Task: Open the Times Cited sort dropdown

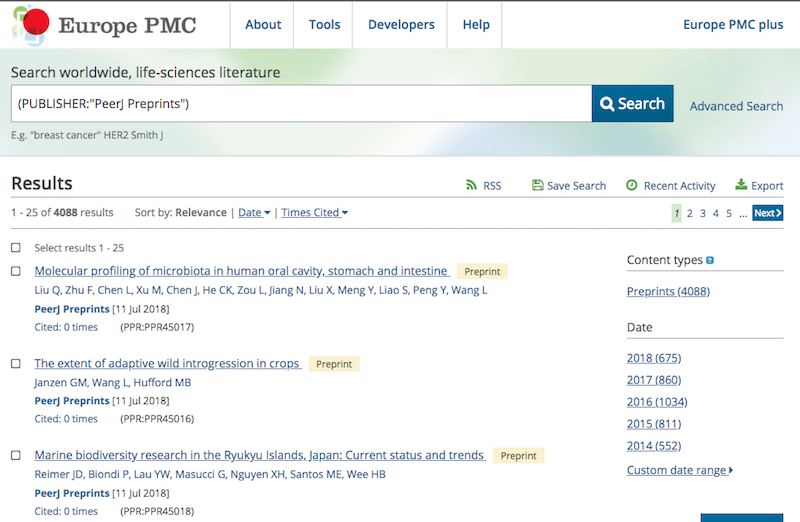Action: pyautogui.click(x=314, y=212)
